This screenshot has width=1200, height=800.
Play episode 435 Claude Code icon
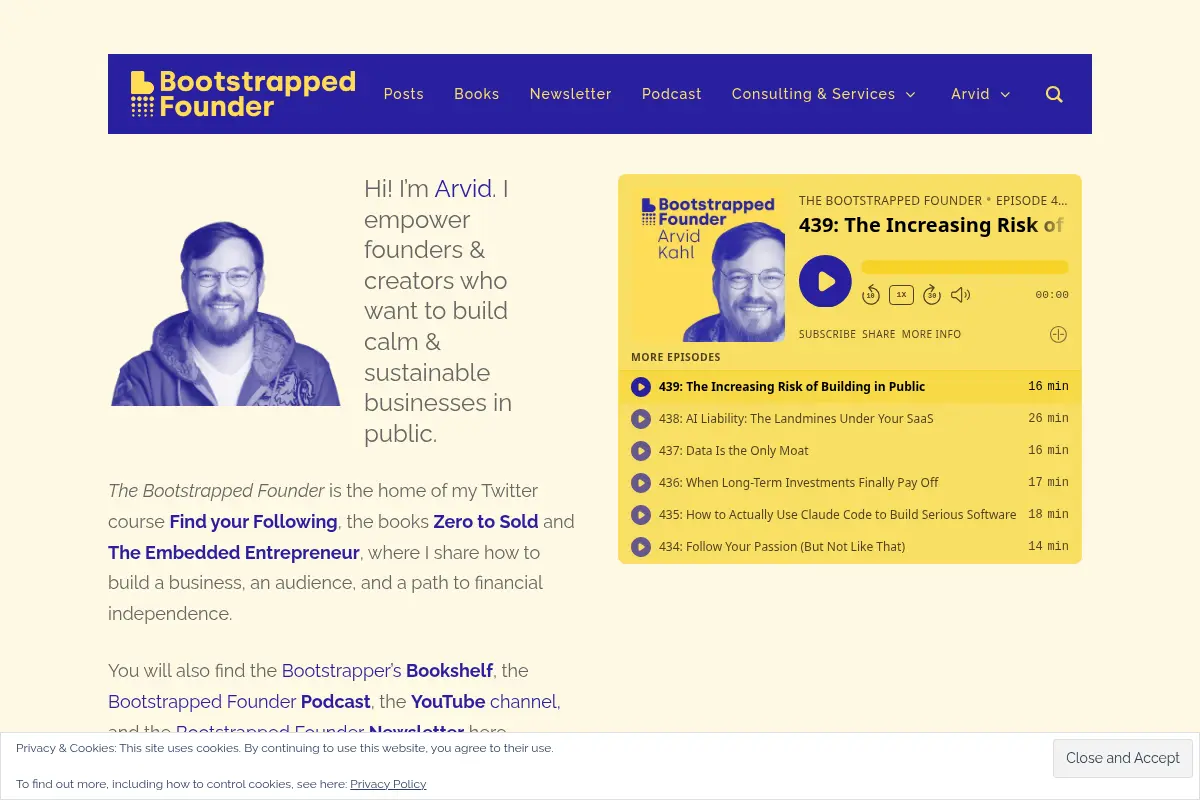pyautogui.click(x=641, y=515)
